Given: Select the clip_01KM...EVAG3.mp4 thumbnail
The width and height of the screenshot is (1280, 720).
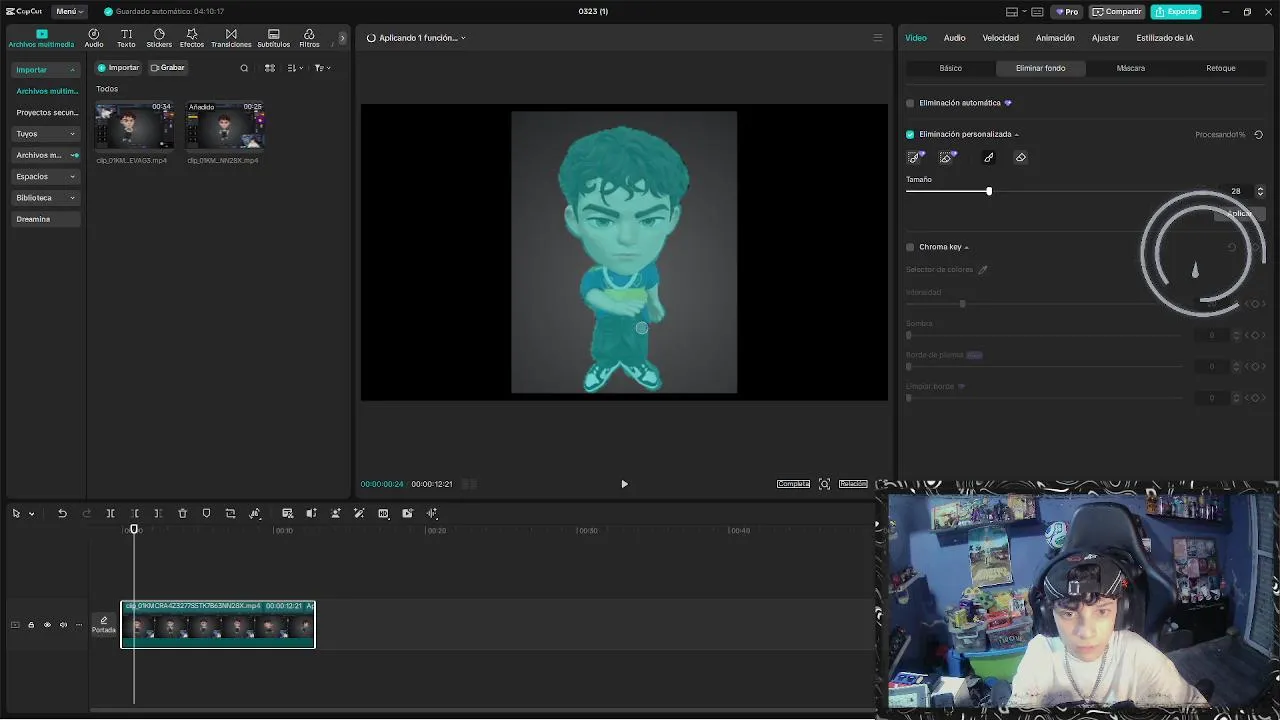Looking at the screenshot, I should (134, 126).
